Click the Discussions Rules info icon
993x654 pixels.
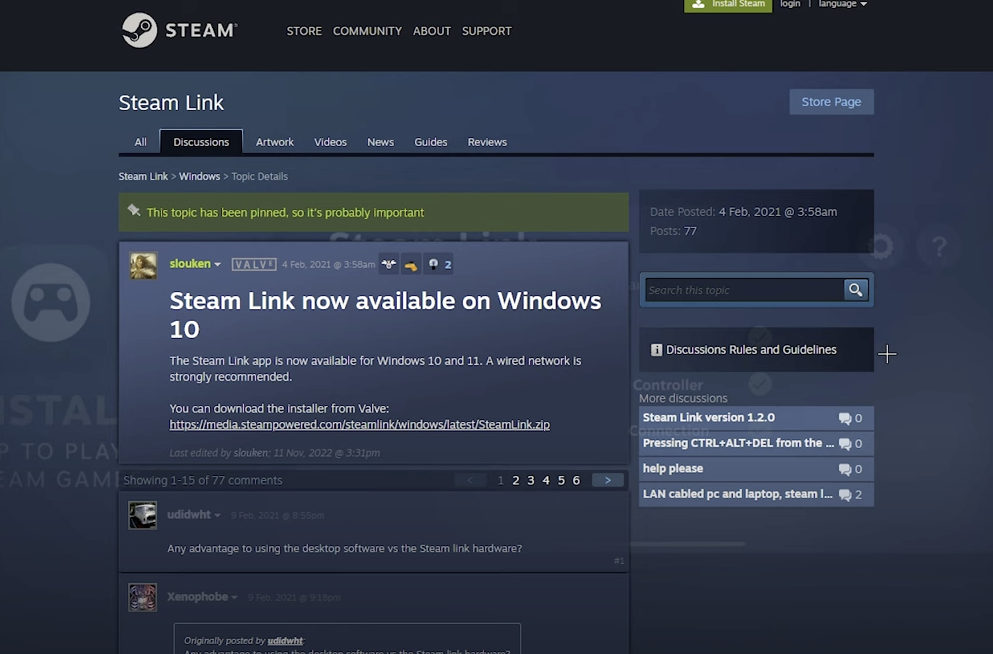656,349
